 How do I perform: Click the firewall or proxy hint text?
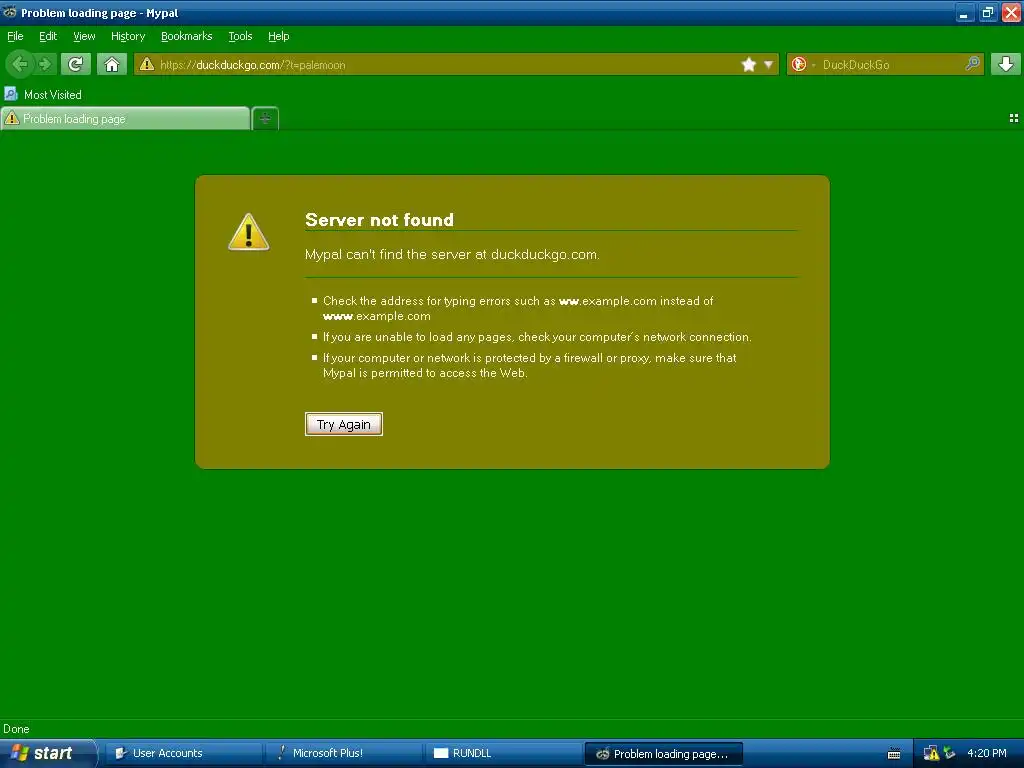pyautogui.click(x=530, y=365)
